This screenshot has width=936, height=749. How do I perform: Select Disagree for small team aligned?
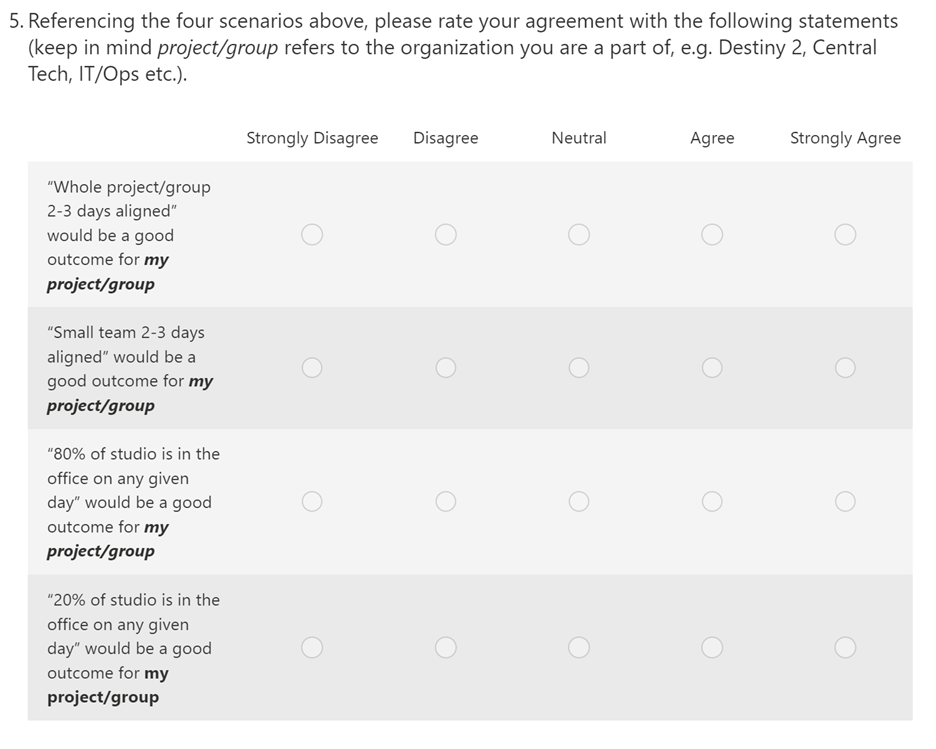point(446,368)
